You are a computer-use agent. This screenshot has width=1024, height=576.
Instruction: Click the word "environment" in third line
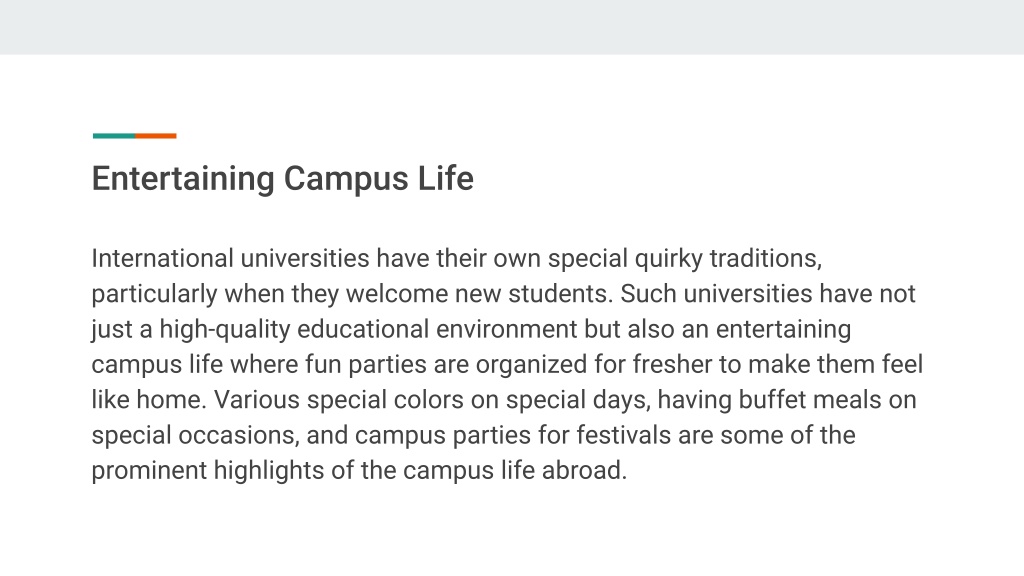[x=507, y=329]
